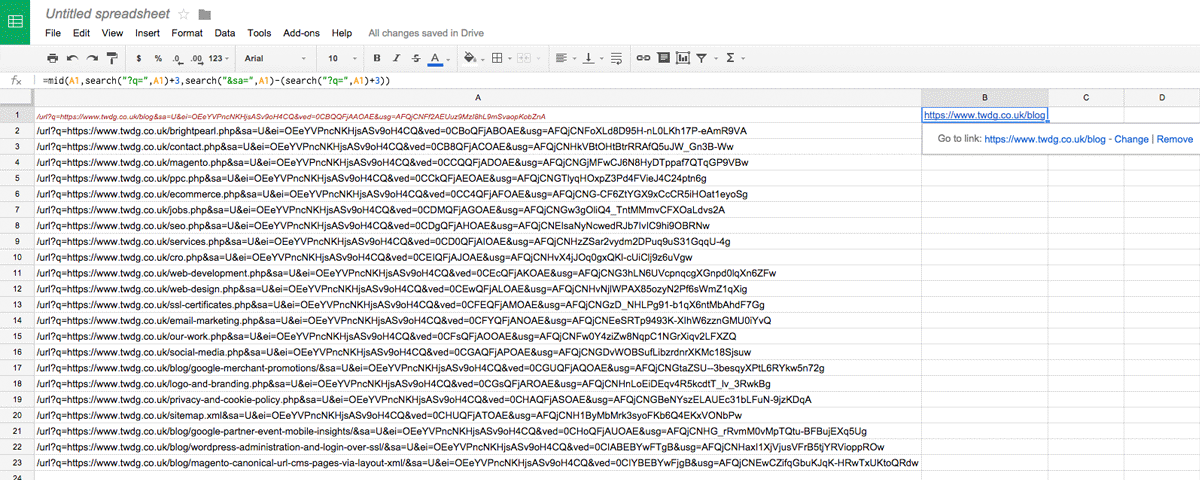Insert a chart
The image size is (1200, 480).
click(x=682, y=58)
